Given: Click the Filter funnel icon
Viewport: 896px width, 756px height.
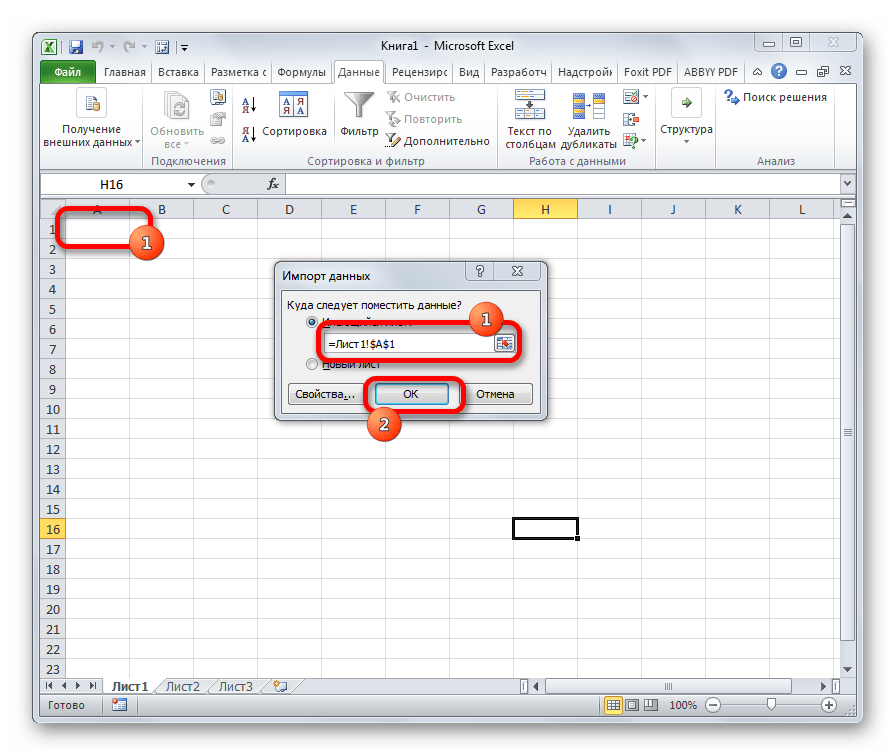Looking at the screenshot, I should pos(359,105).
